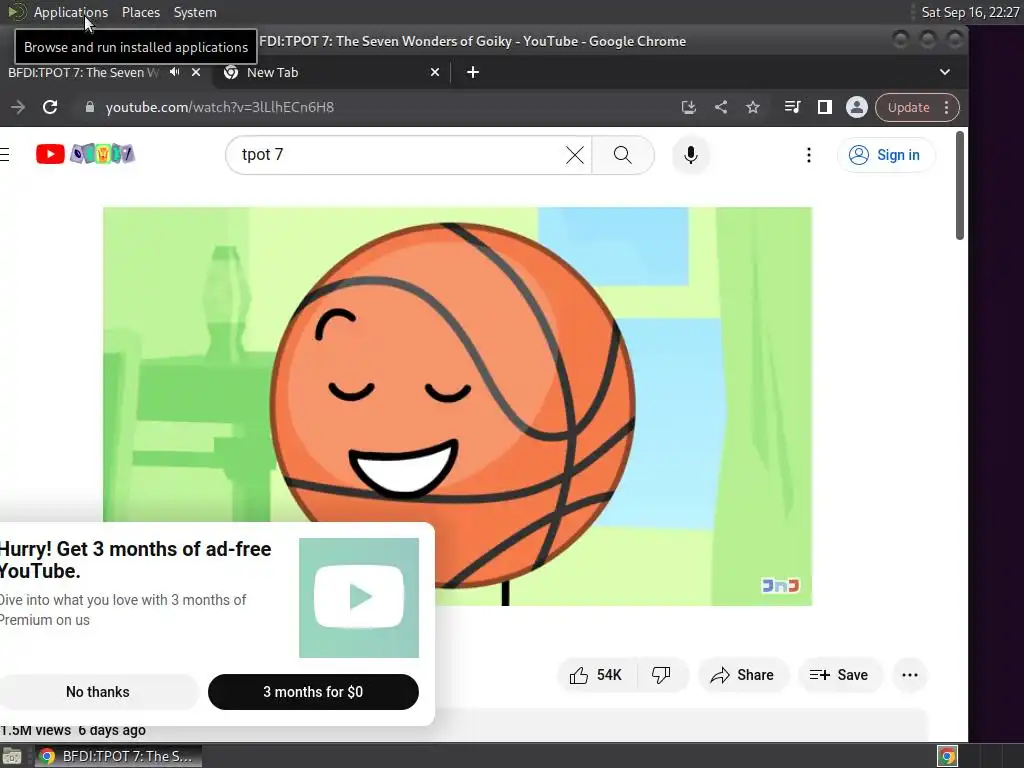Click the page vertical scrollbar
Screen dimensions: 1024x768
tap(959, 185)
